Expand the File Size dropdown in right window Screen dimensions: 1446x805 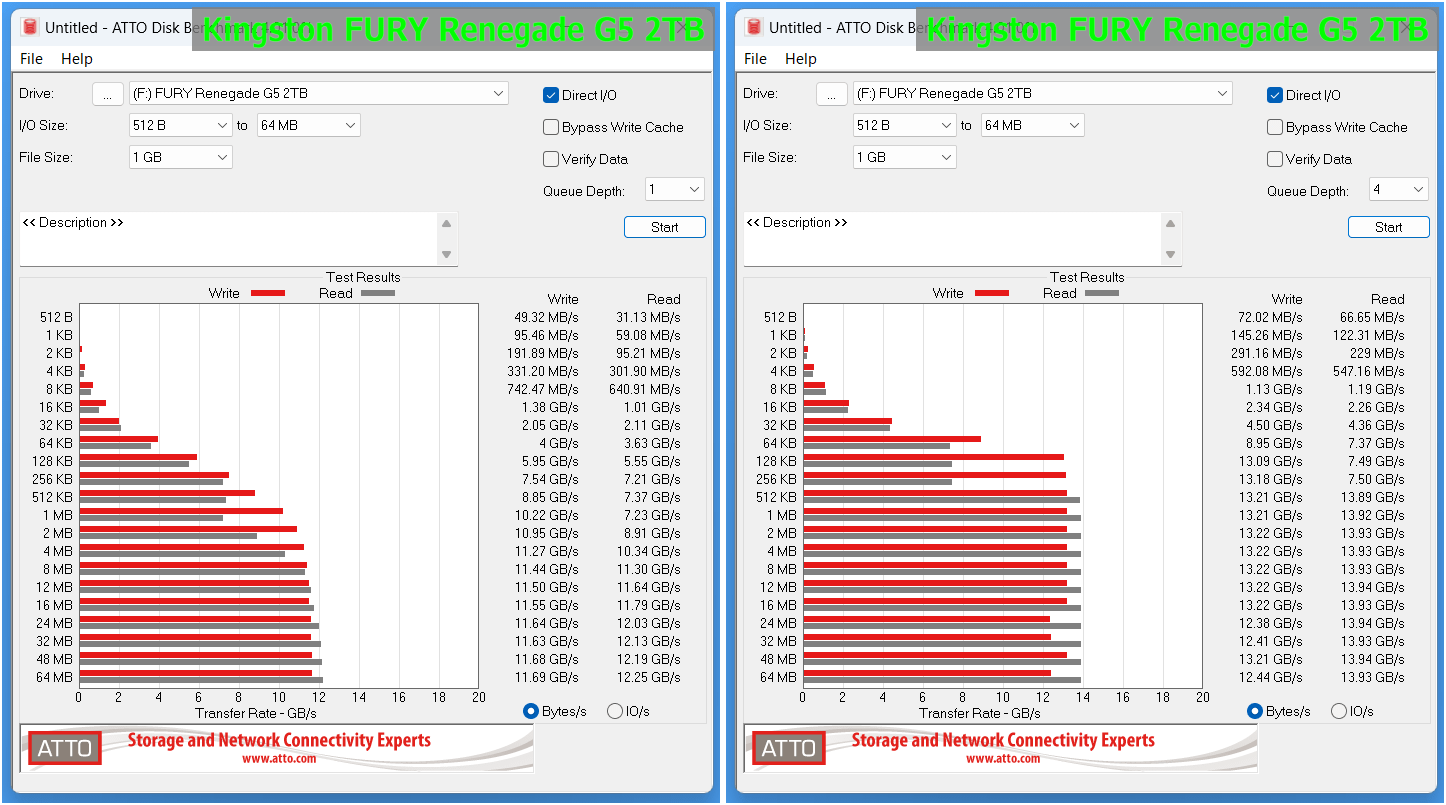click(904, 157)
